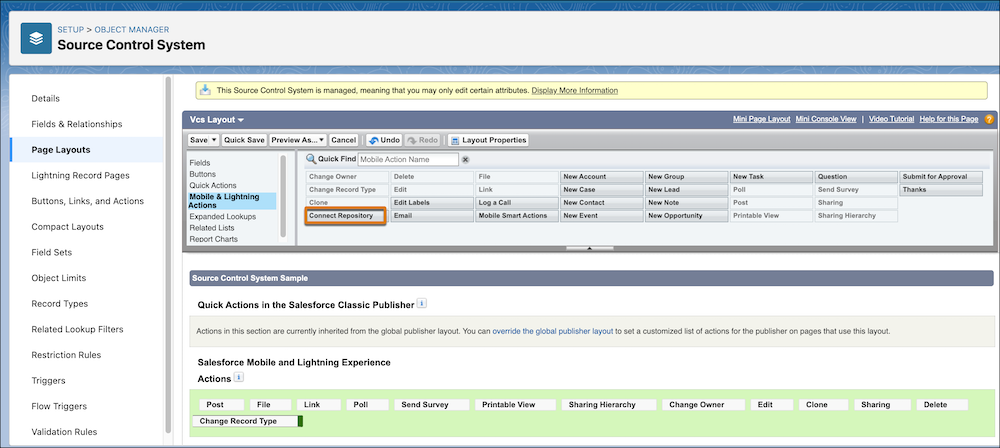Click the Quick Save button
Screen dimensions: 1000x448
coord(244,140)
